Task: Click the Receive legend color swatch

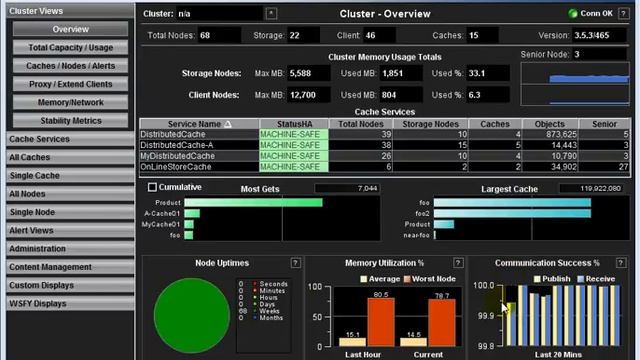Action: (581, 279)
